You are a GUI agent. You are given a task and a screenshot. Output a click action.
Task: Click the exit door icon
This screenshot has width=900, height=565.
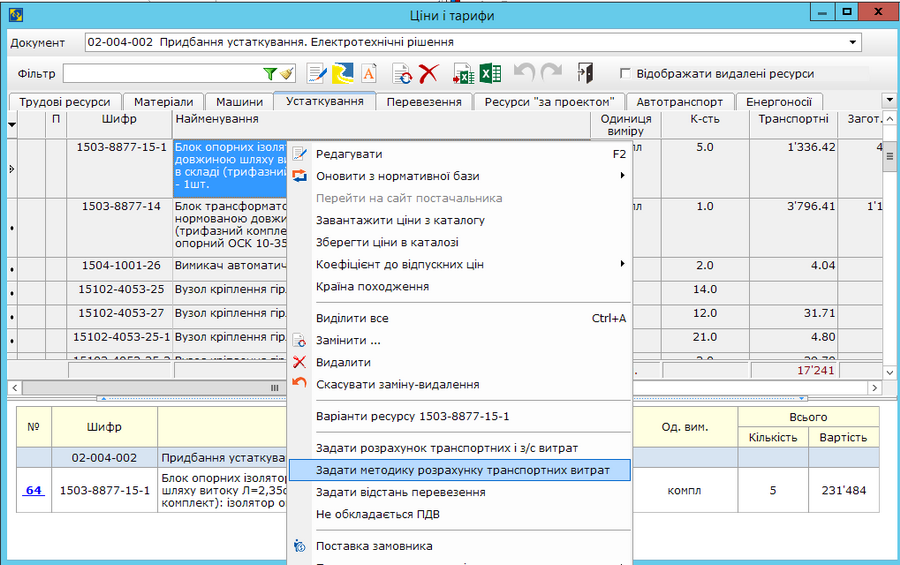point(586,74)
